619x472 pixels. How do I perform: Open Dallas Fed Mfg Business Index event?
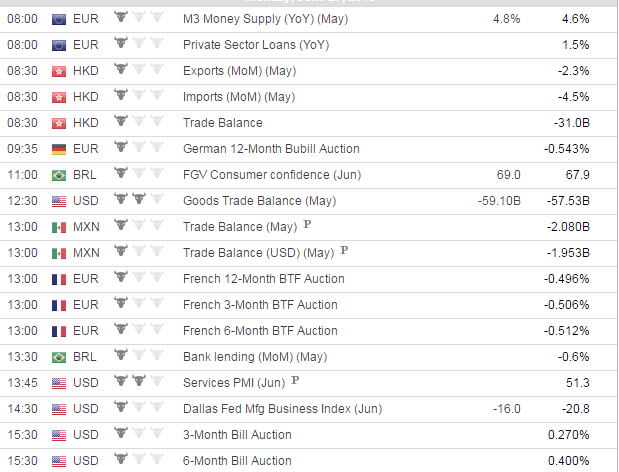click(282, 409)
